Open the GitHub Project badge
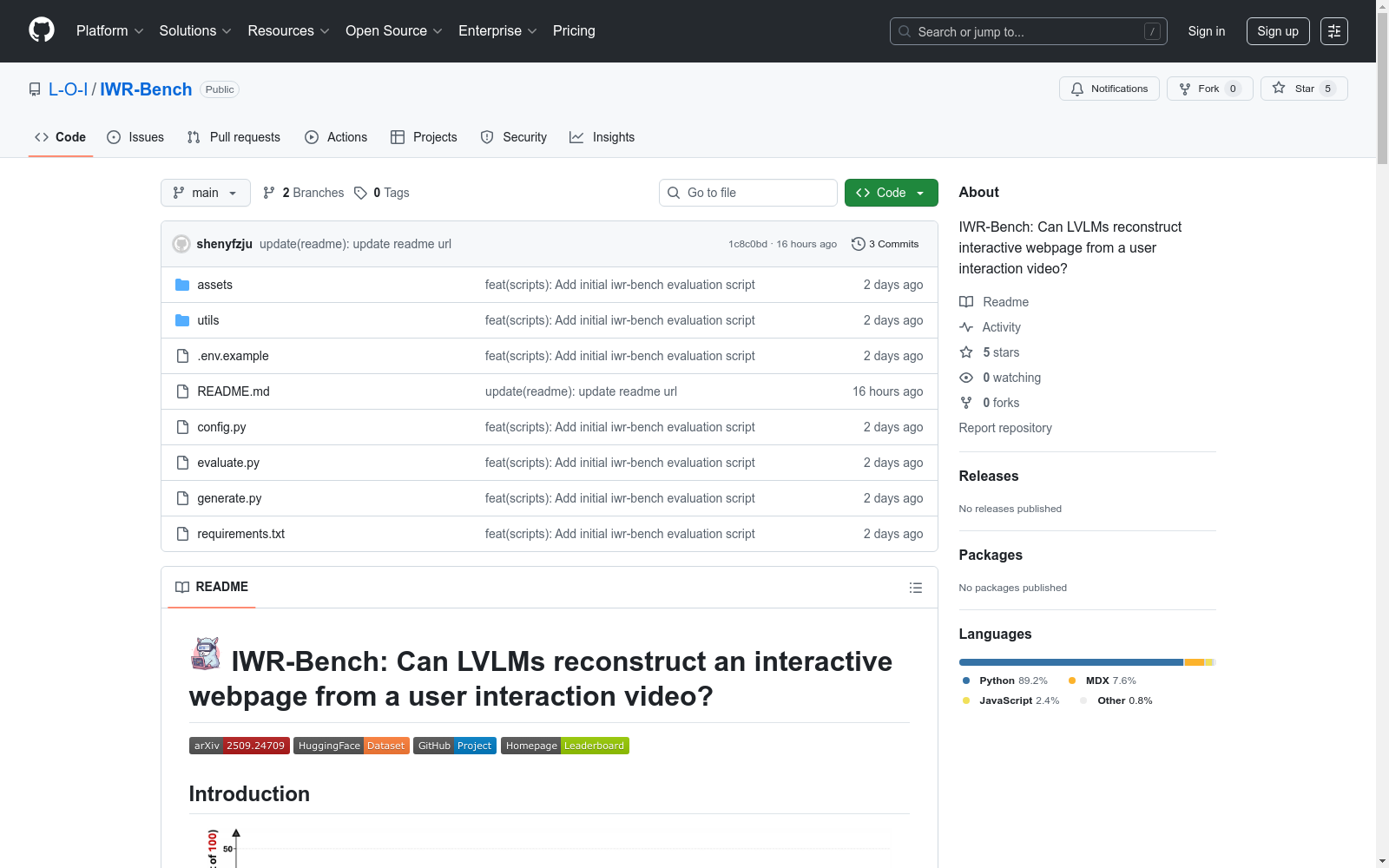Image resolution: width=1389 pixels, height=868 pixels. (x=455, y=746)
